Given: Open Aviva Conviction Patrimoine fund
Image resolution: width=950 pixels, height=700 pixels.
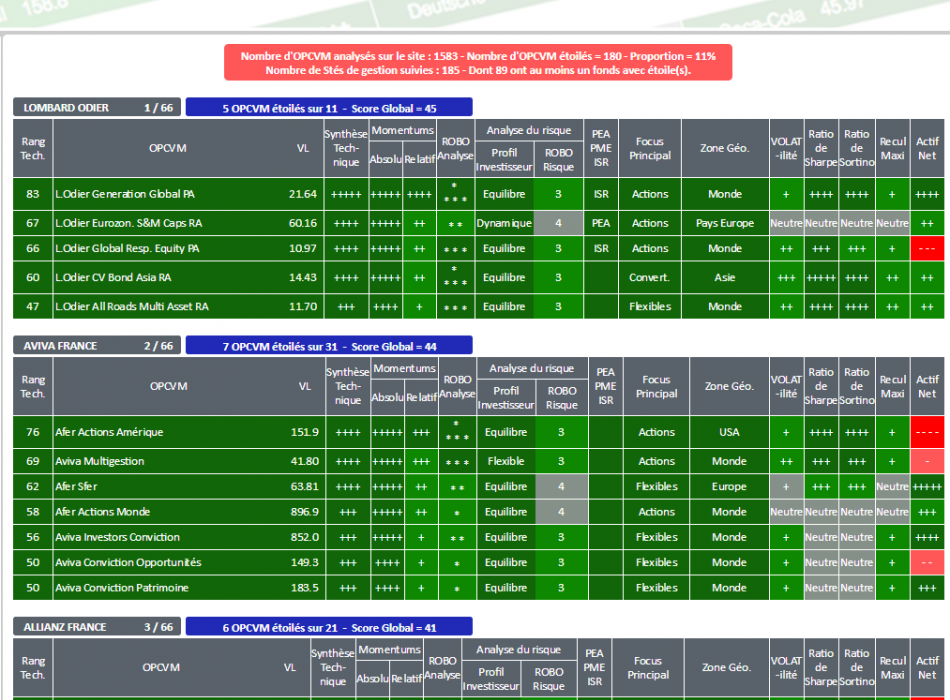Looking at the screenshot, I should (x=122, y=588).
